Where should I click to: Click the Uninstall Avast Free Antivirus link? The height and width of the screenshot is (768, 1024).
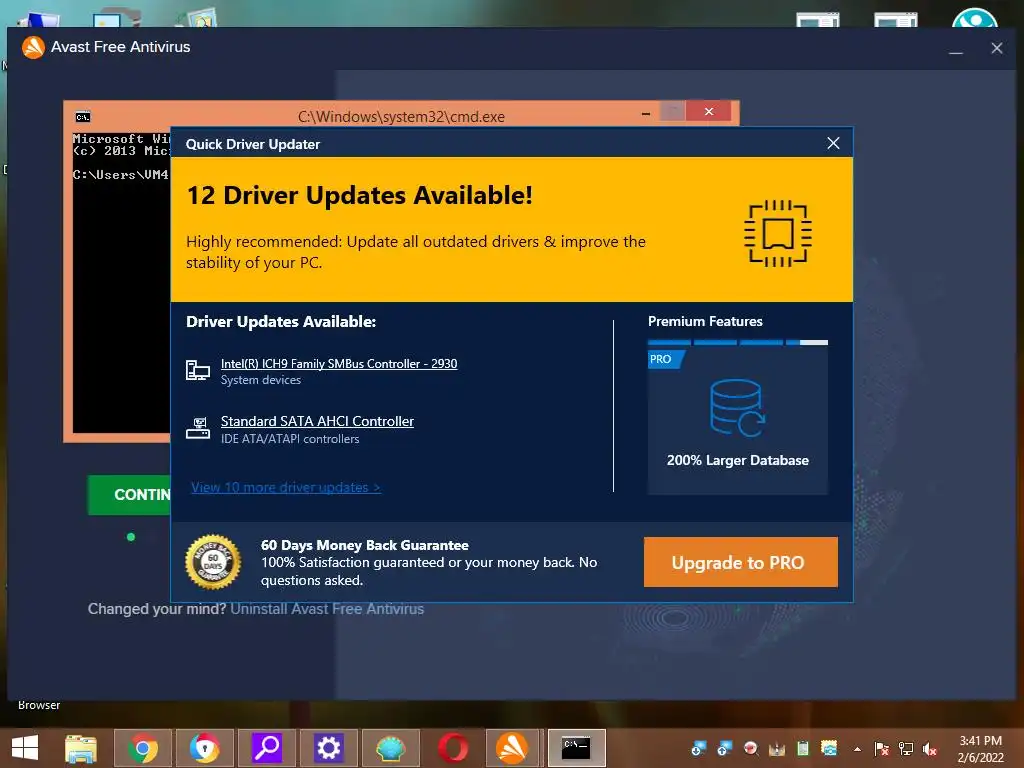coord(327,609)
